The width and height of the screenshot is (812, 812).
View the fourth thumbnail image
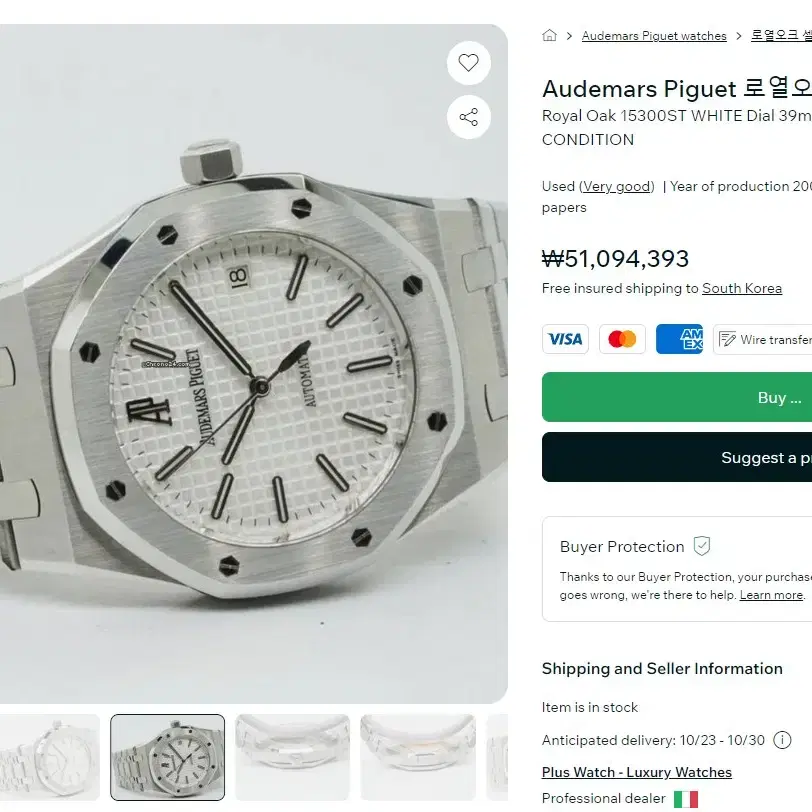pos(418,757)
